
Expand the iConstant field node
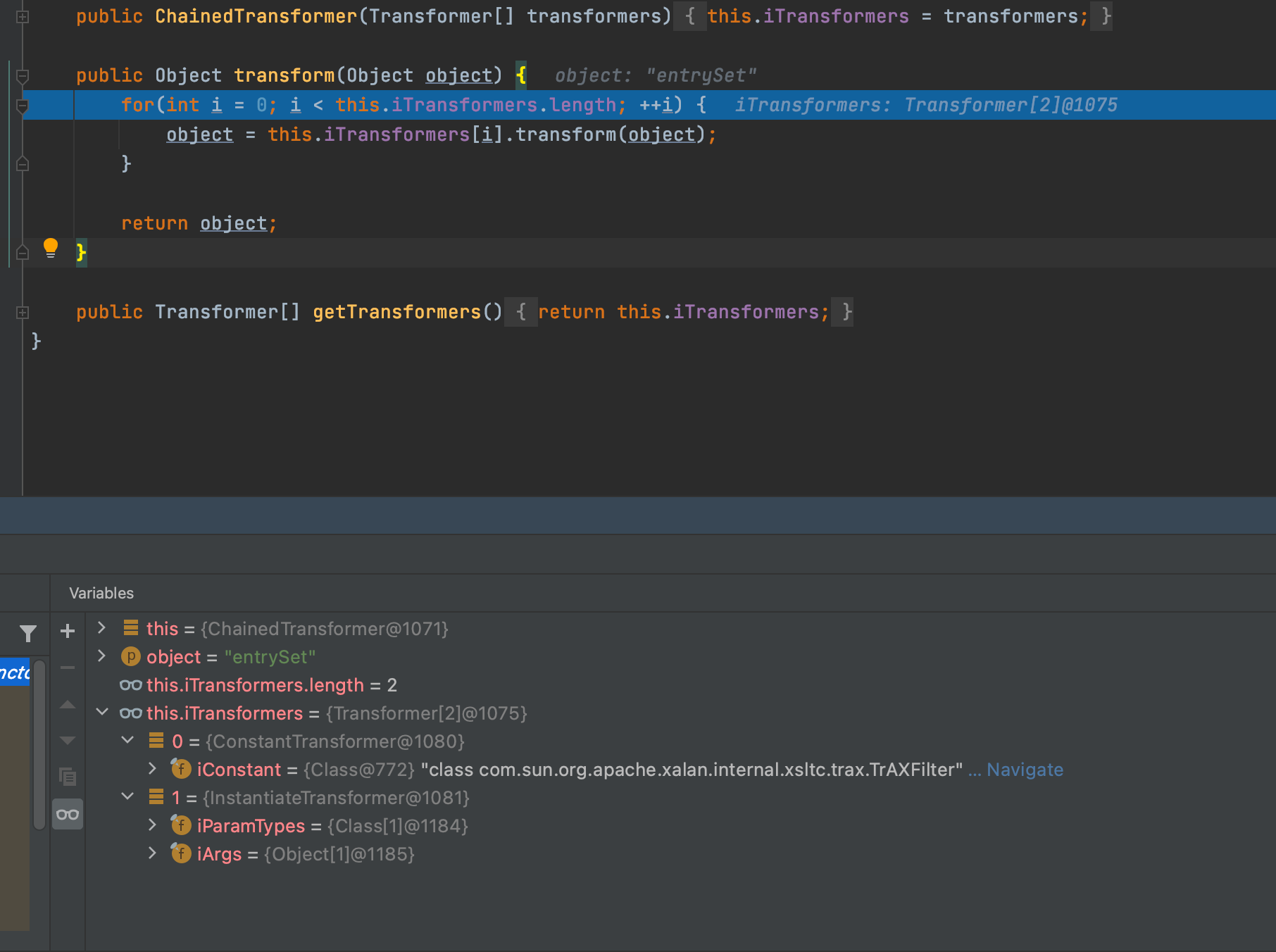tap(152, 768)
